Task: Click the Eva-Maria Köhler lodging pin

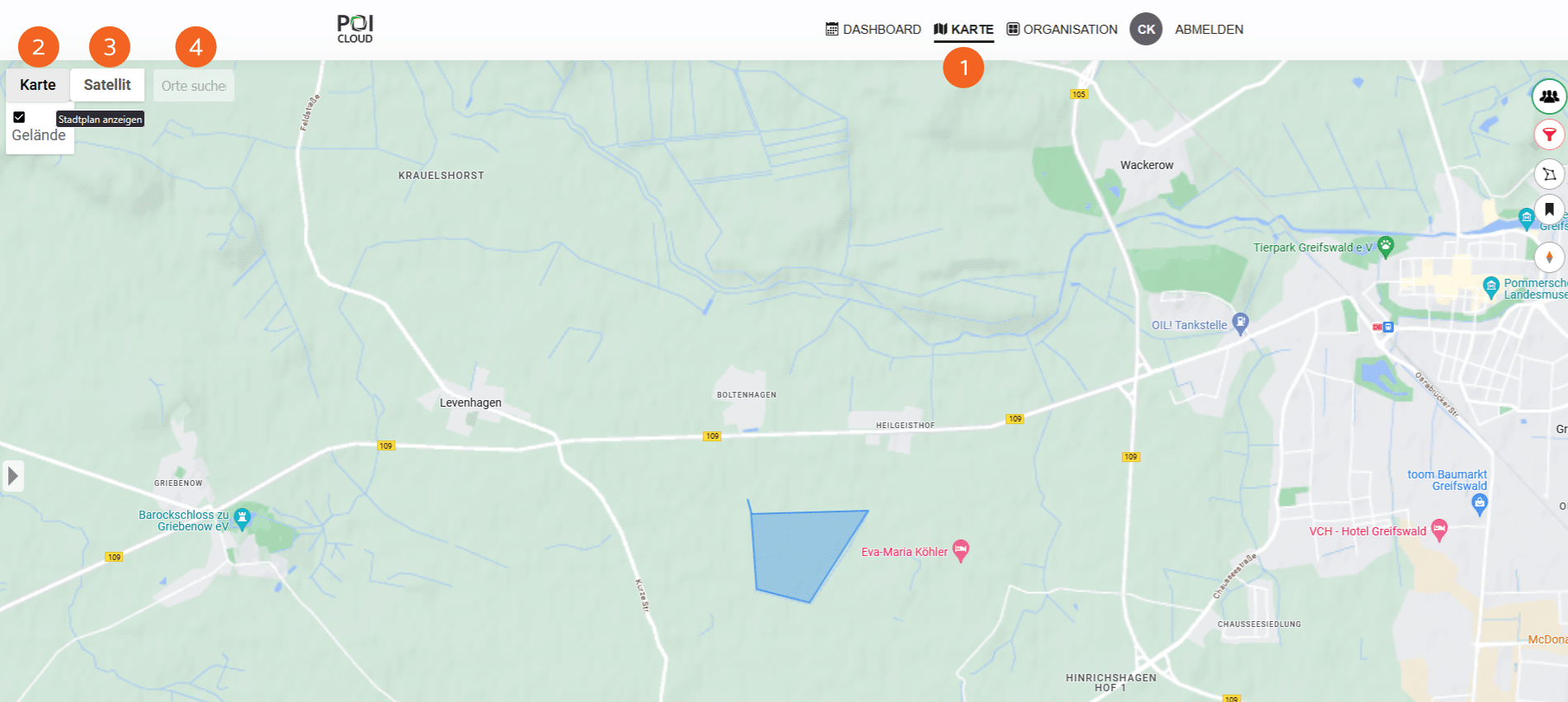Action: pos(960,549)
